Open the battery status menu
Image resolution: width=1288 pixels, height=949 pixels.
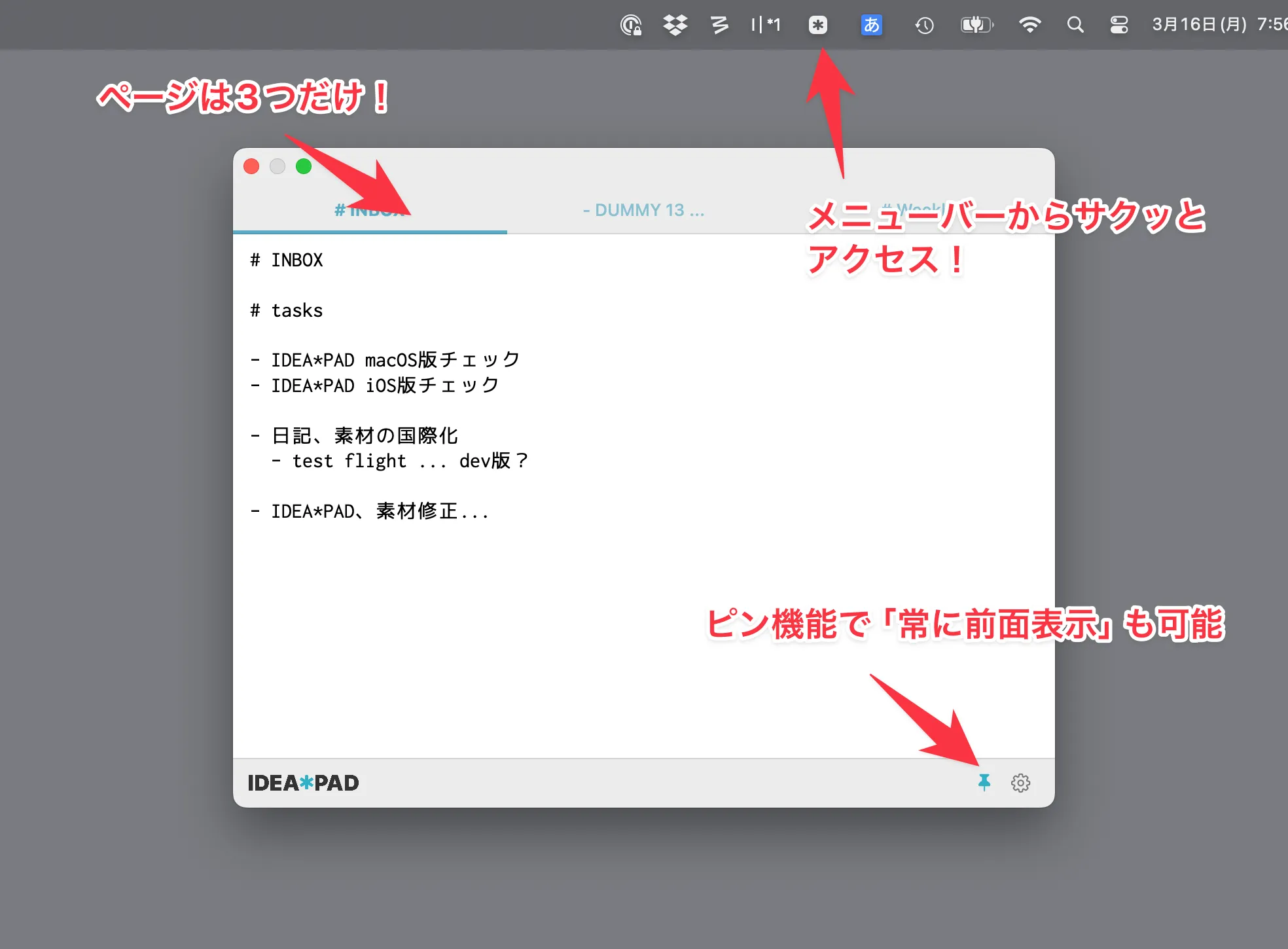click(x=976, y=25)
